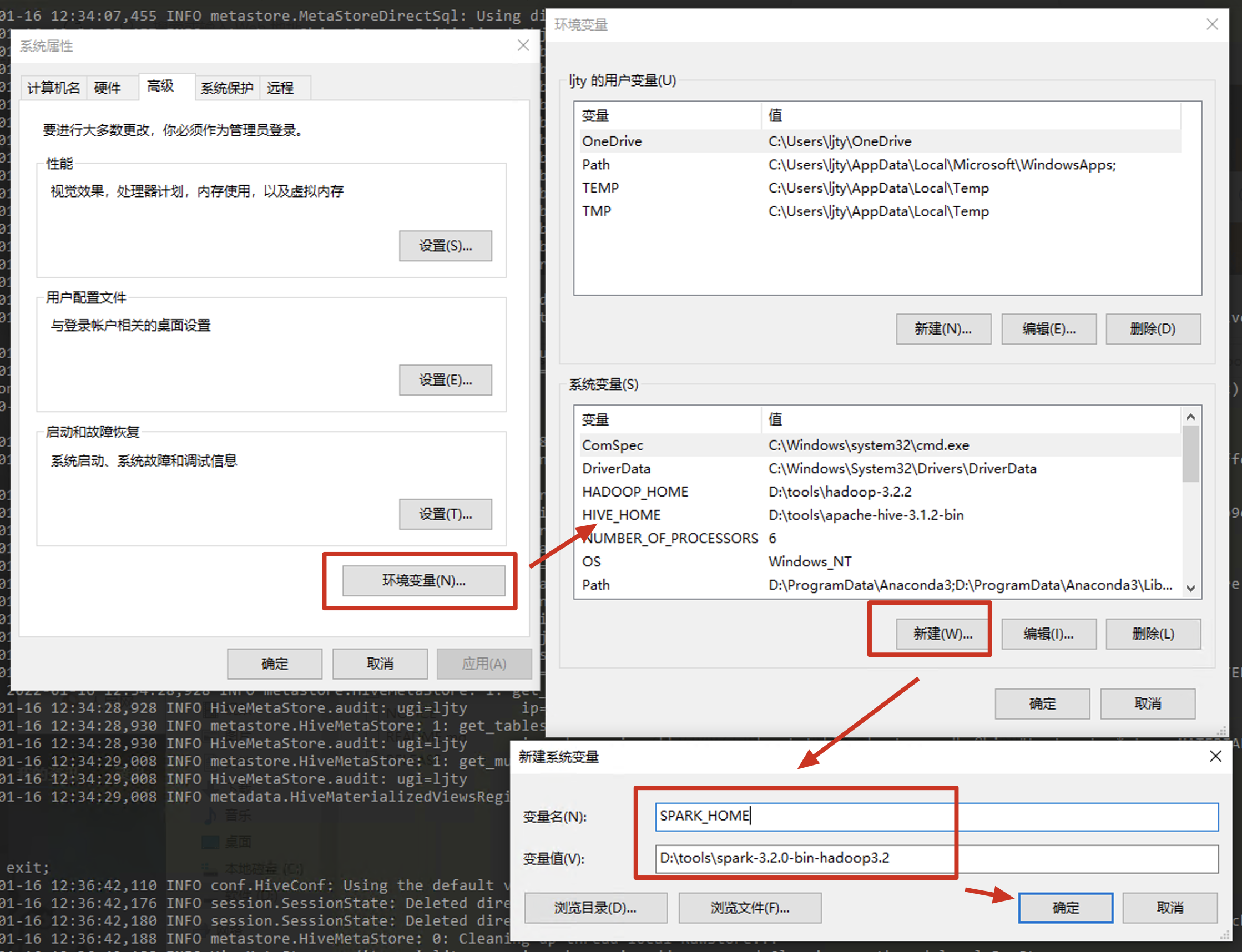Click the D:\tools\apache-hive-3.1.2-bin value cell
The height and width of the screenshot is (952, 1242).
tap(866, 515)
